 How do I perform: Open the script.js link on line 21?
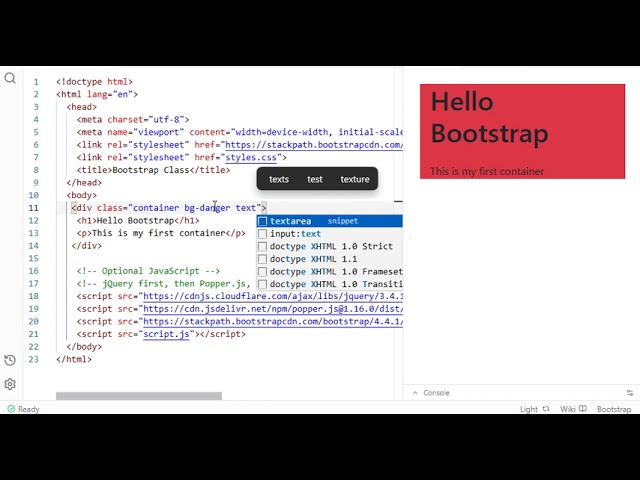click(x=166, y=334)
